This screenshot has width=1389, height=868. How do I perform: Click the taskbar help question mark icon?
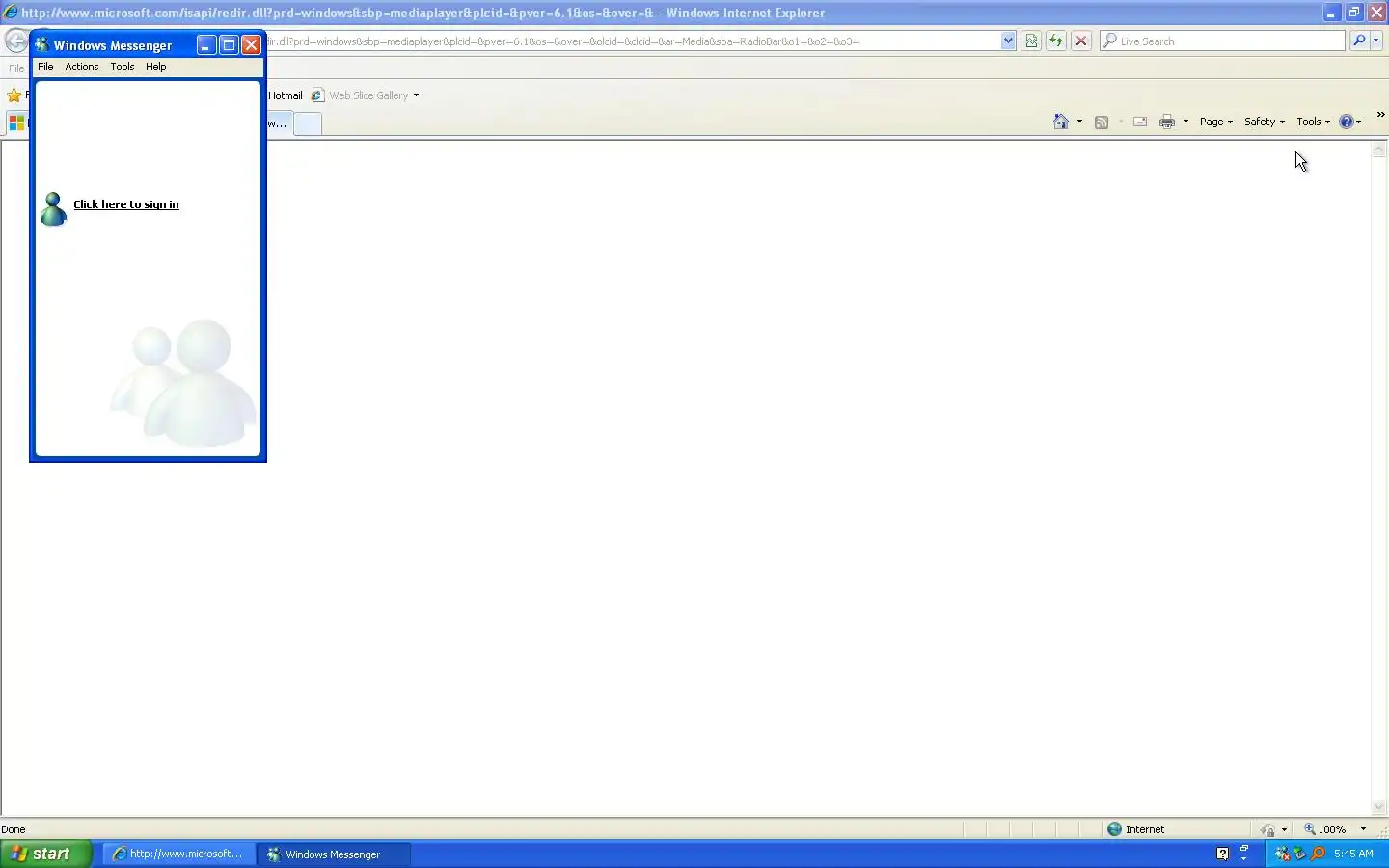click(1222, 854)
